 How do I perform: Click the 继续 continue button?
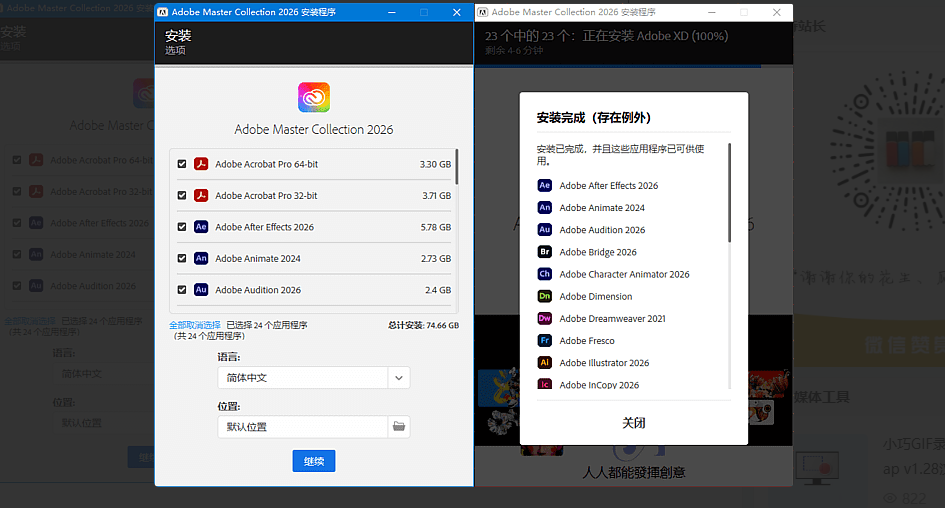point(314,461)
